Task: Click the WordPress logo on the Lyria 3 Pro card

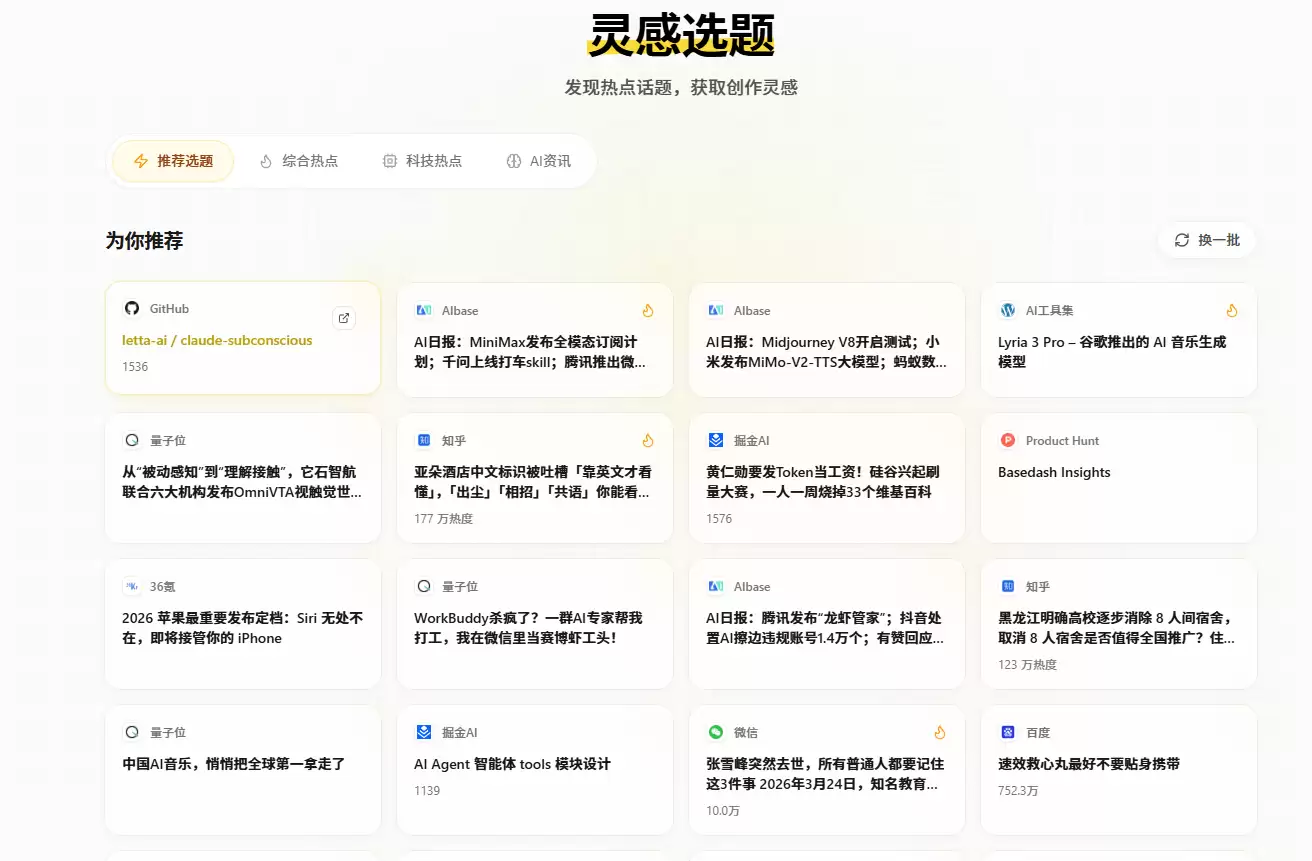Action: 1008,311
